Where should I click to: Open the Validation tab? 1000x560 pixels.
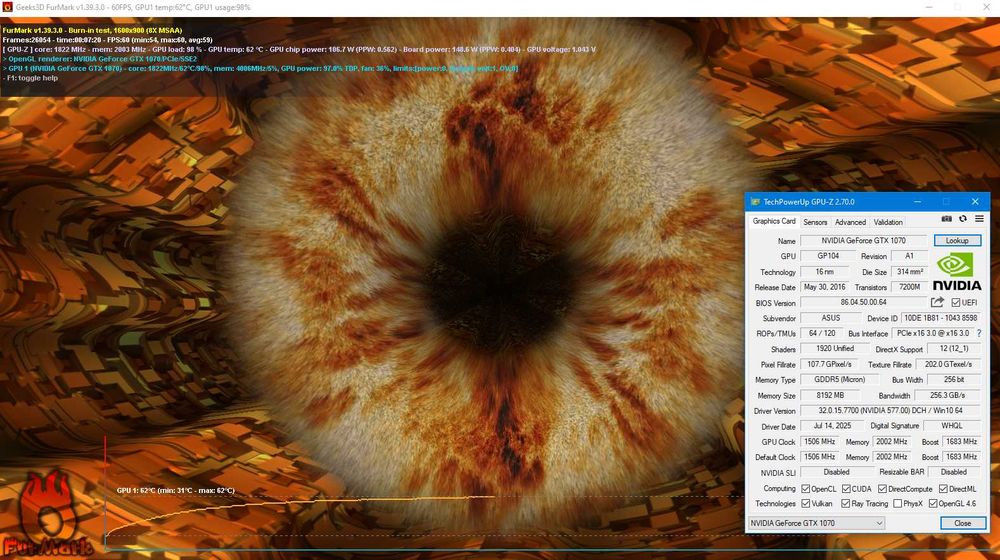click(x=888, y=222)
